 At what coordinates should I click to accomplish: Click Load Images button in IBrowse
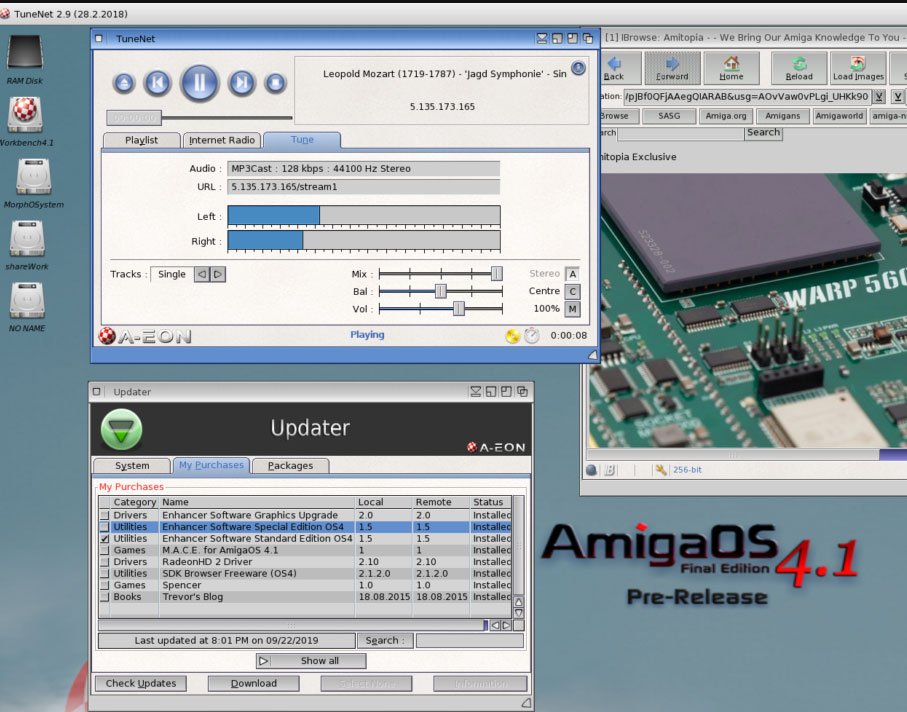point(858,68)
